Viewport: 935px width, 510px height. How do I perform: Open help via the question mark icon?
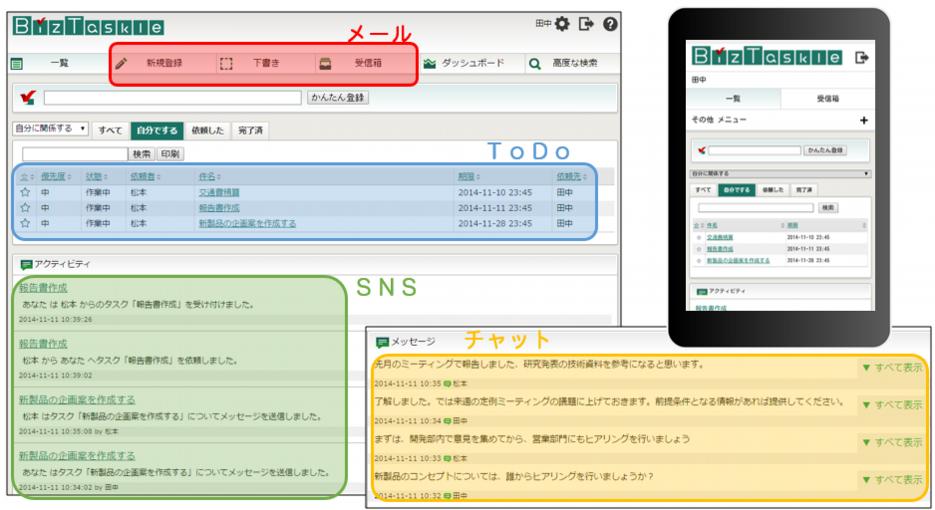[609, 23]
